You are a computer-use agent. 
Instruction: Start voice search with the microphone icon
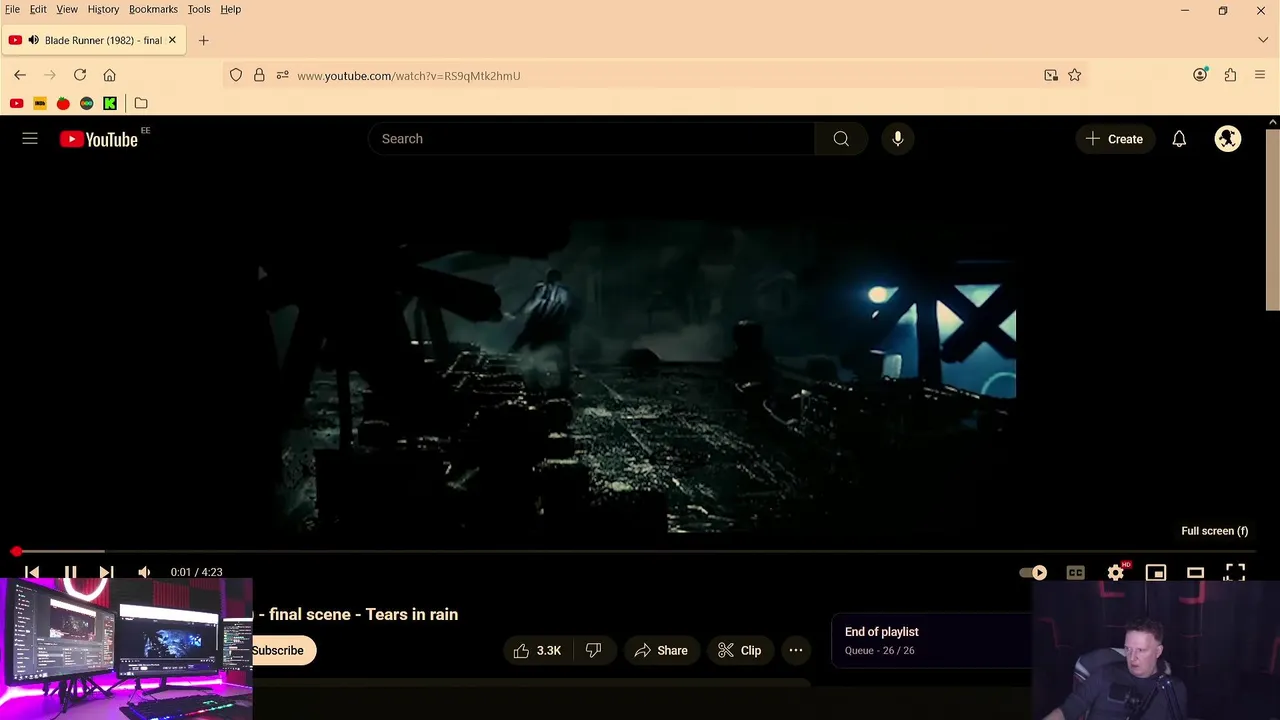(x=898, y=139)
